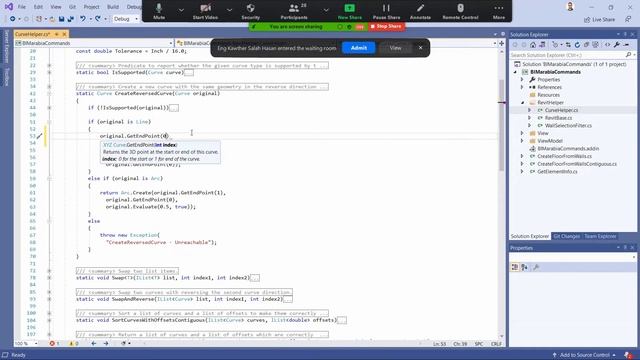The width and height of the screenshot is (640, 360).
Task: Select RevitBase.cs in Solution Explorer
Action: 558,118
